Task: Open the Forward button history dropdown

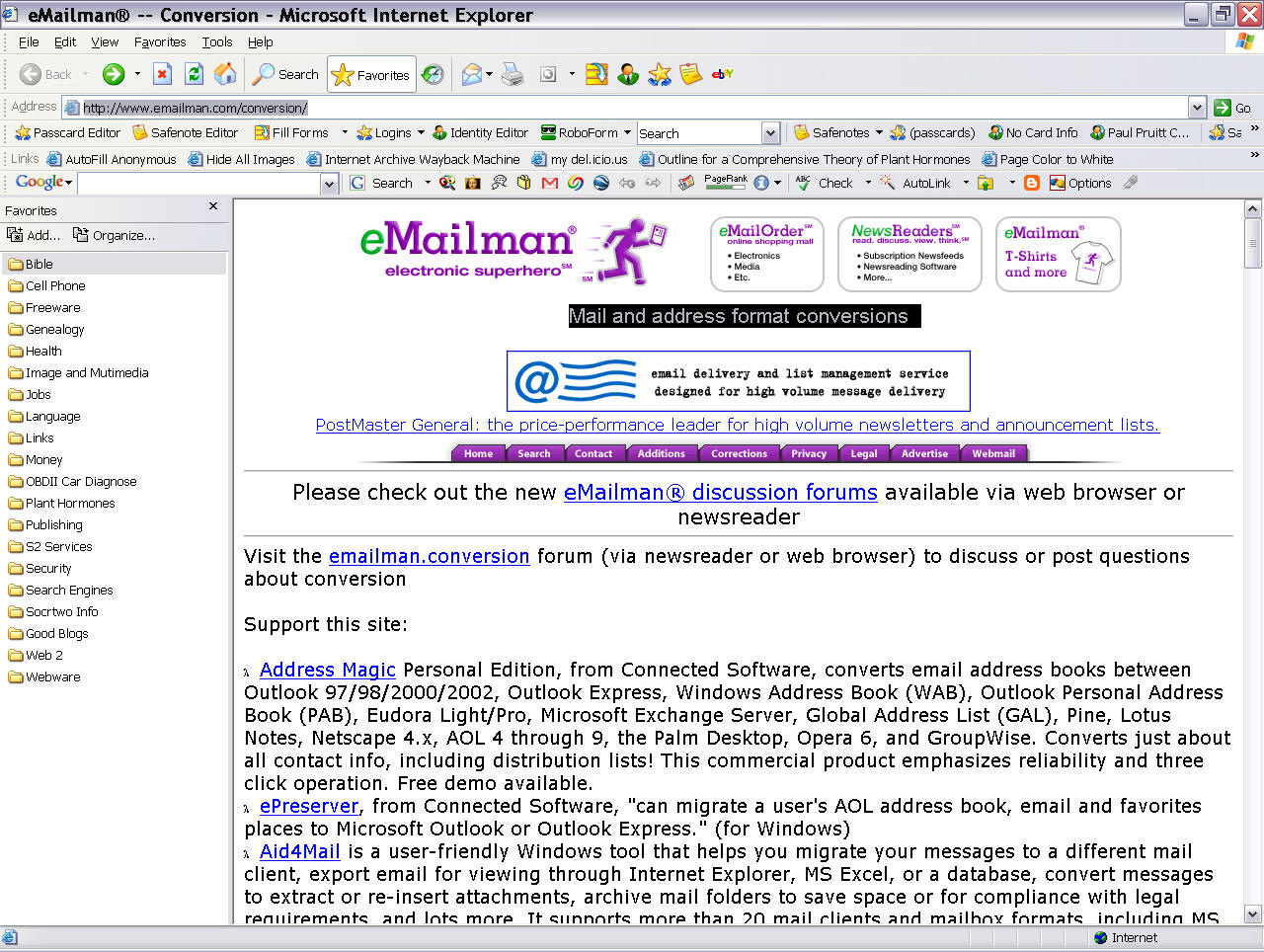Action: click(x=137, y=74)
